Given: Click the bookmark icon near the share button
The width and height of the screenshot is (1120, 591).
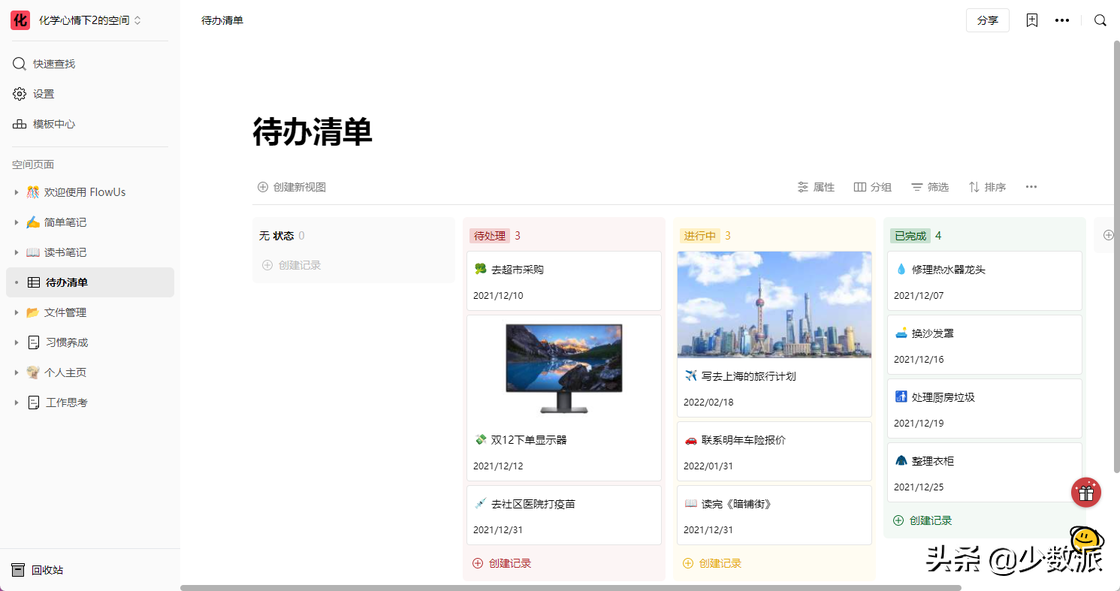Looking at the screenshot, I should pos(1031,20).
